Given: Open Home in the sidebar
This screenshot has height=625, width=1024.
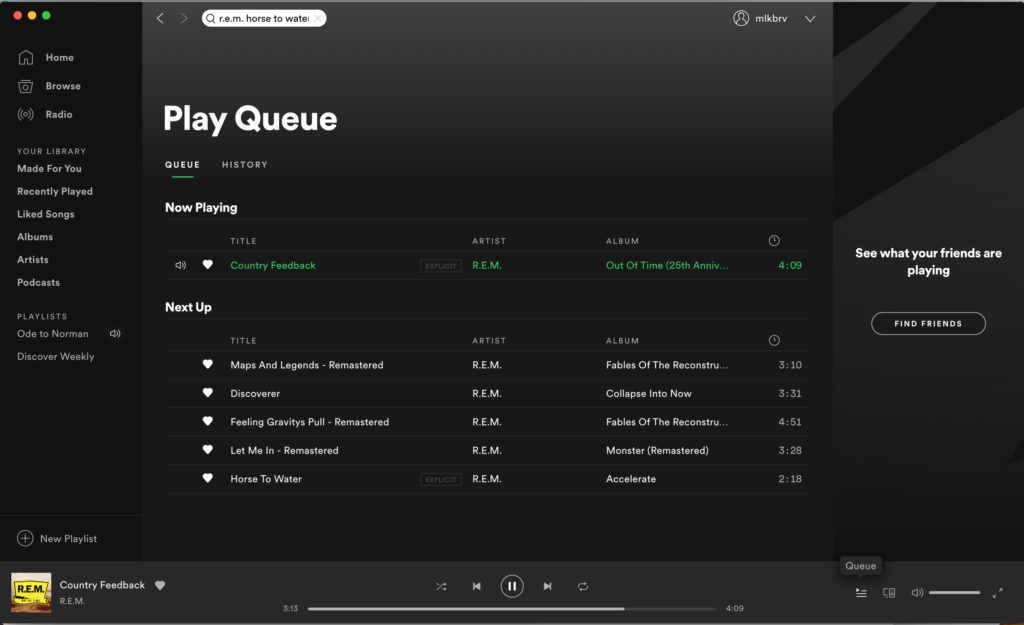Looking at the screenshot, I should pyautogui.click(x=59, y=57).
